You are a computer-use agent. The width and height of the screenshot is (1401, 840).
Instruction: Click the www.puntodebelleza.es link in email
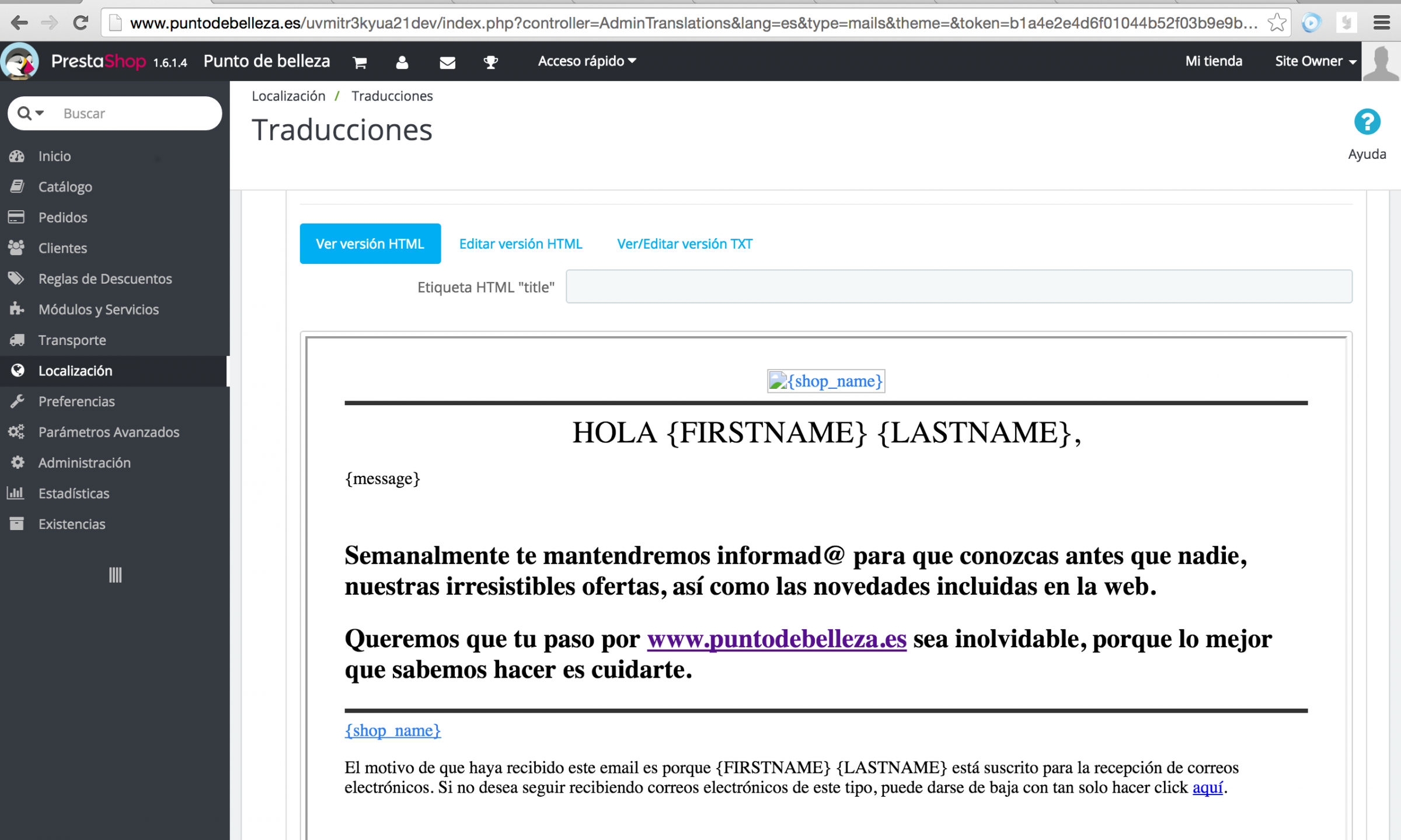click(x=776, y=639)
